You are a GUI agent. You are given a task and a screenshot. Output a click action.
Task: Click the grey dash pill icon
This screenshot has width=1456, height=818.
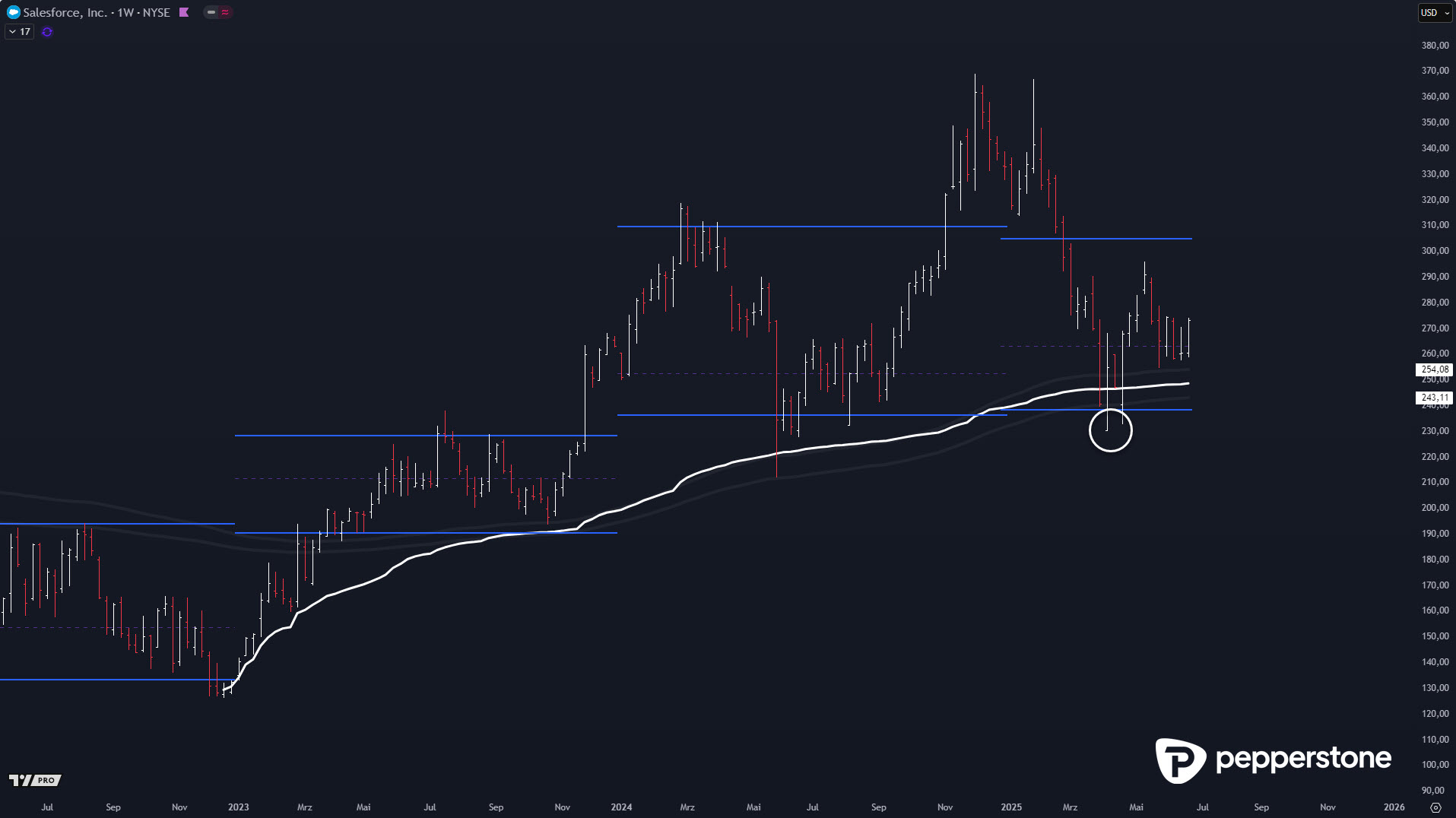tap(211, 12)
